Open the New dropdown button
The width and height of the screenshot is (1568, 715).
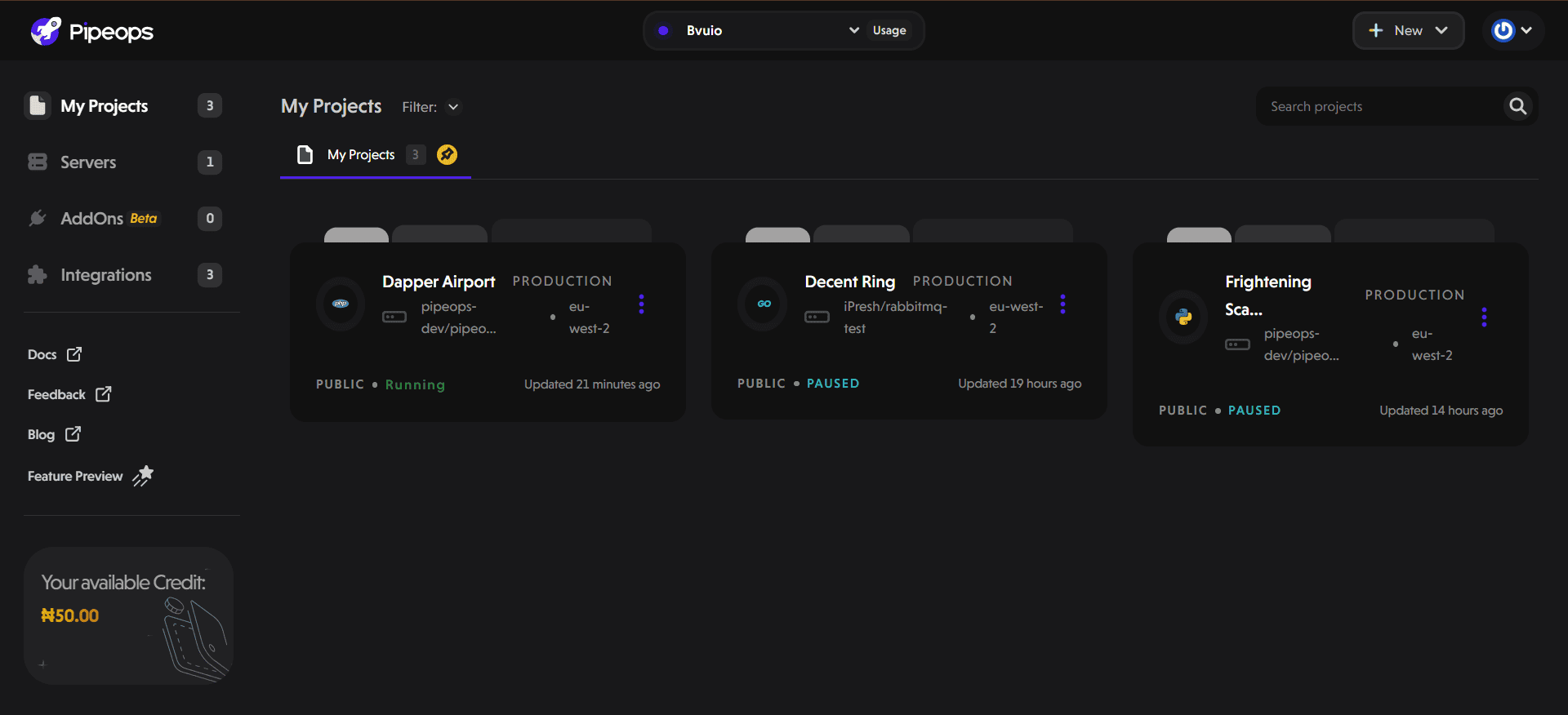pyautogui.click(x=1409, y=31)
